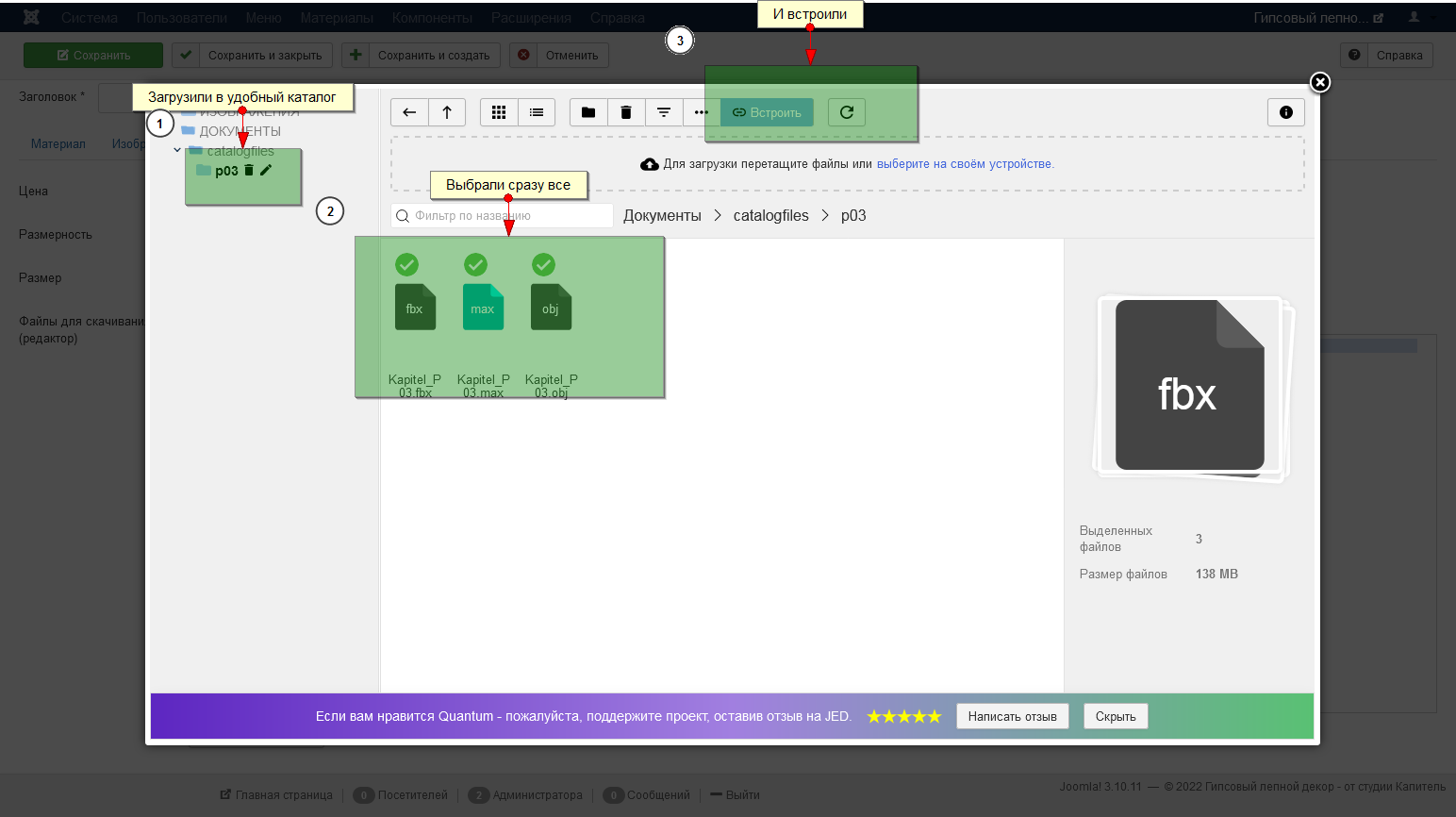Click the Выйти logout link
This screenshot has width=1456, height=817.
tap(736, 794)
